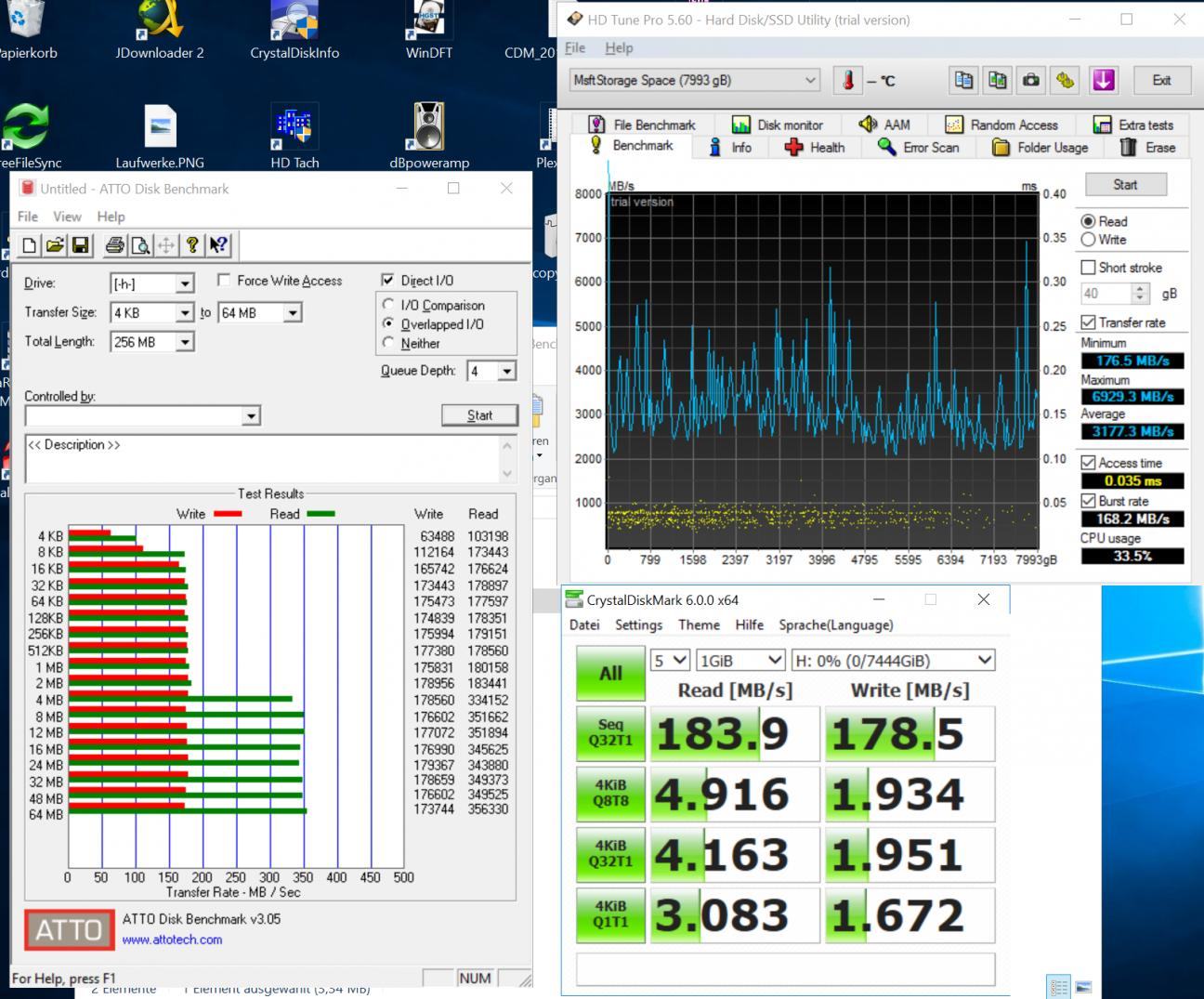1204x999 pixels.
Task: Click the yellow options icon in HD Tune
Action: 1065,80
